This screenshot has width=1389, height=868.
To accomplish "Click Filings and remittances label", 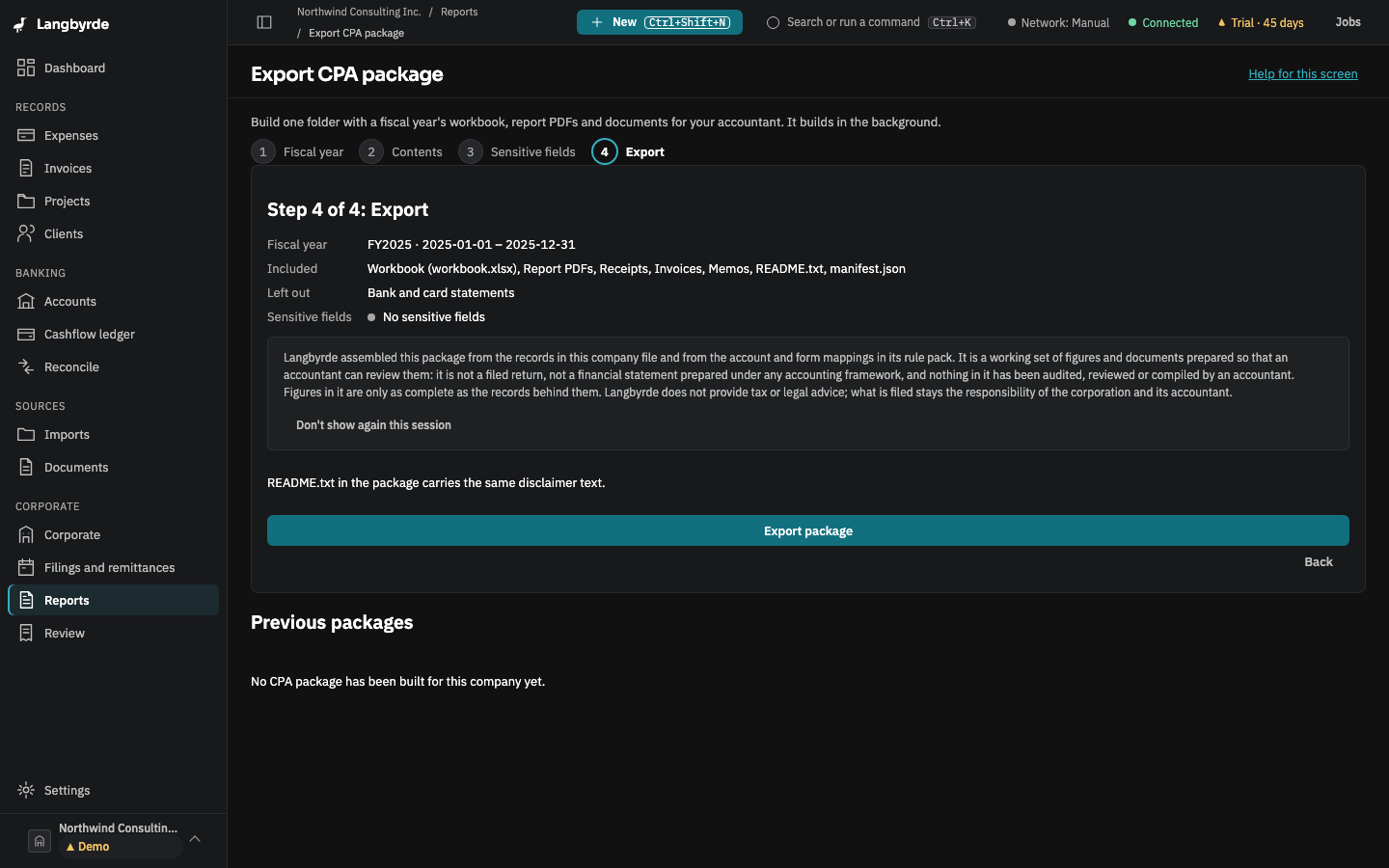I will (110, 568).
